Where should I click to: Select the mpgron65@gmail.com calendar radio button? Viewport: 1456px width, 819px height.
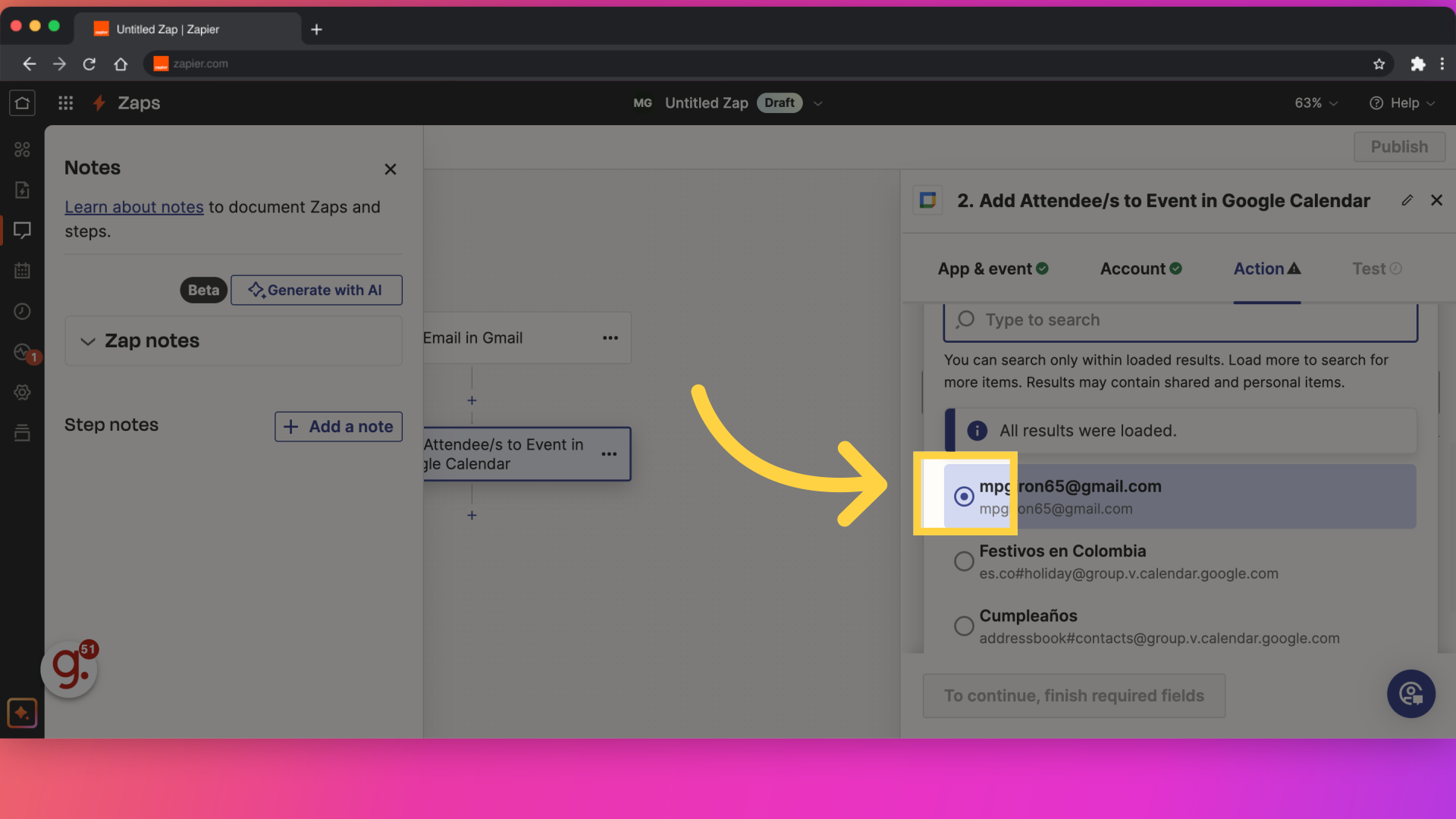coord(963,497)
